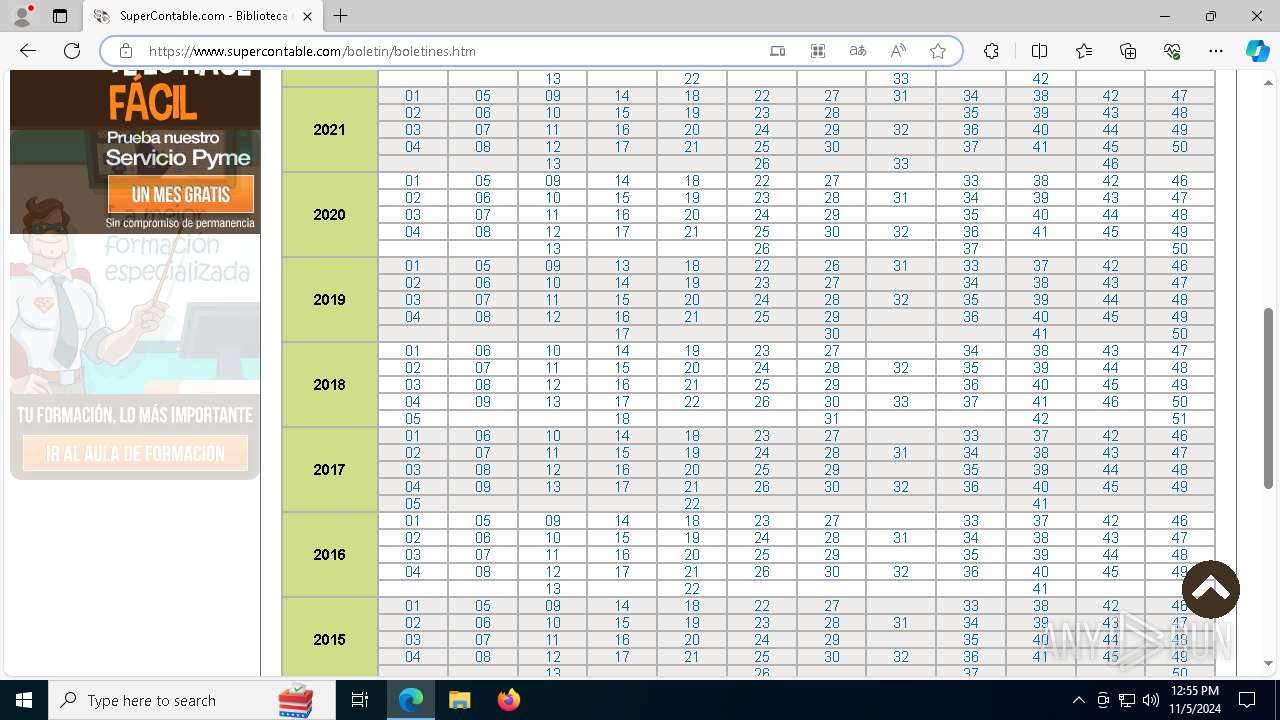Open bulletin 50 of year 2021

1180,147
